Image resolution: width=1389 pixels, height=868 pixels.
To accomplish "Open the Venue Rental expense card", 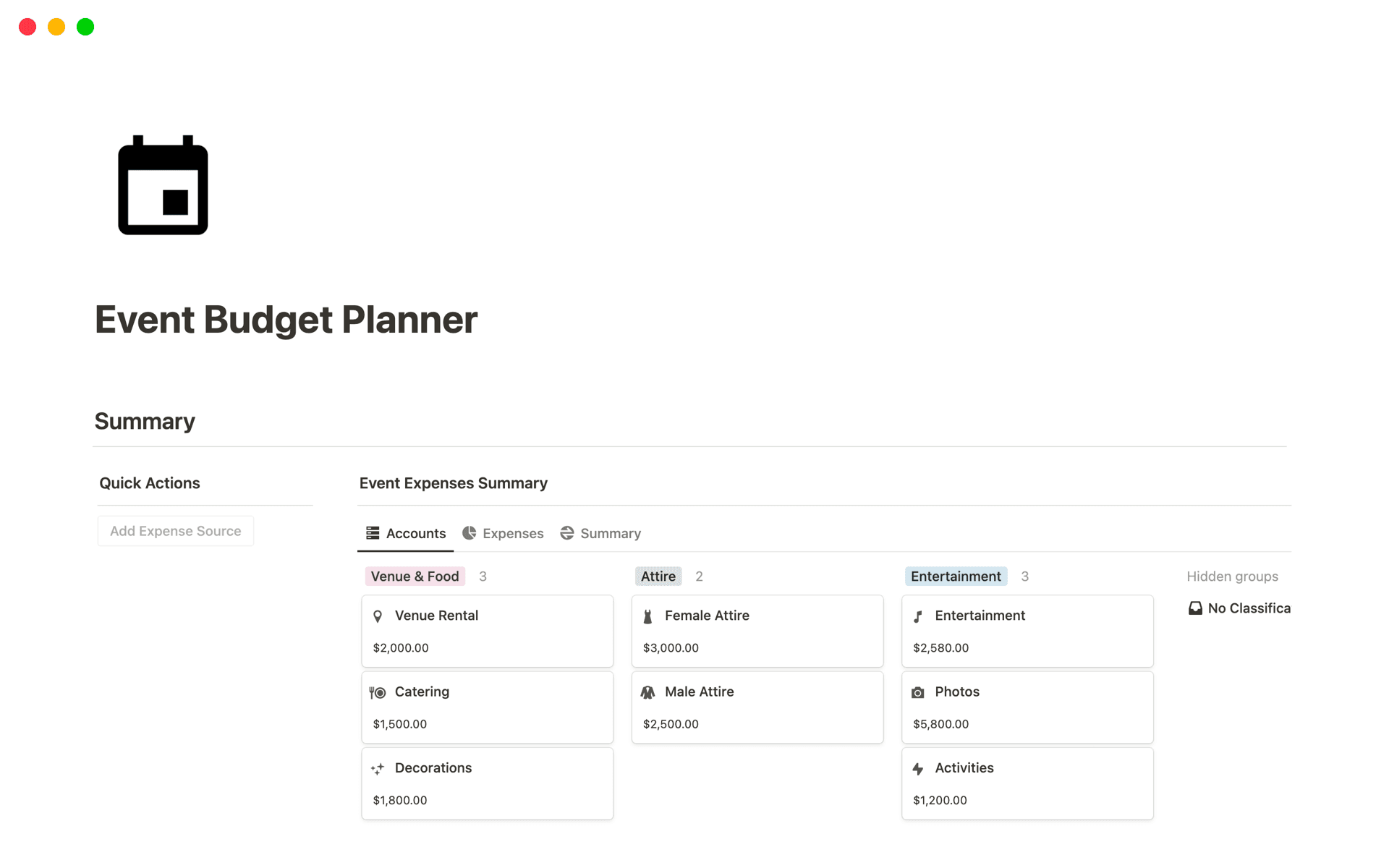I will 487,630.
